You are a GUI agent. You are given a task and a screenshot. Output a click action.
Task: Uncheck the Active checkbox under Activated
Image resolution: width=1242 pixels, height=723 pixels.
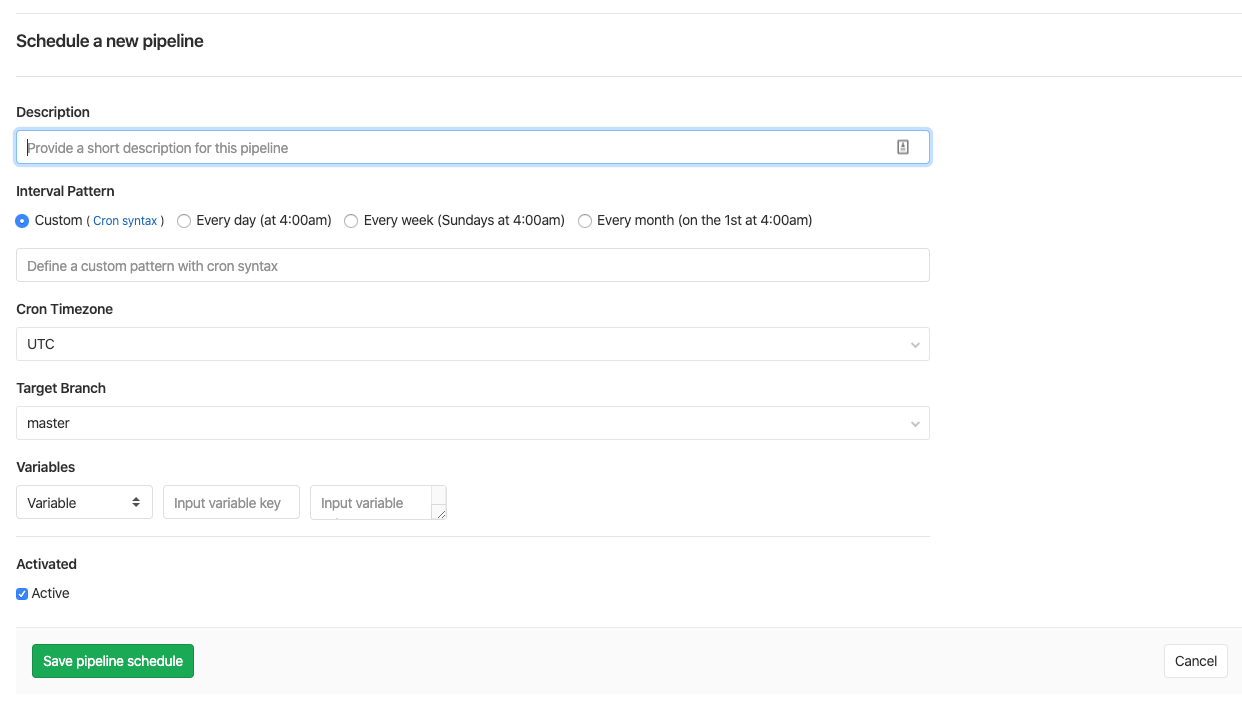(x=21, y=593)
